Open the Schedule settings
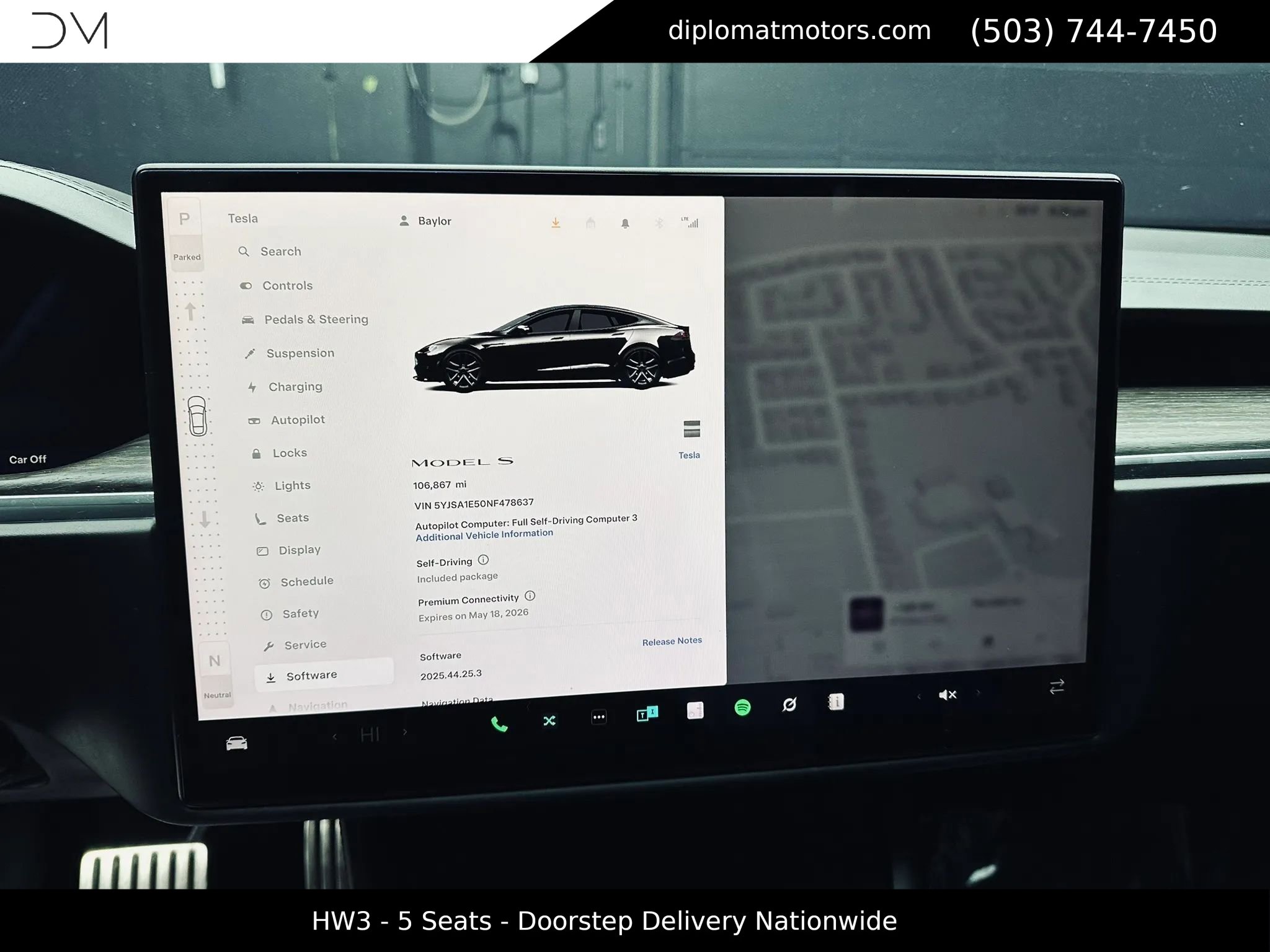Image resolution: width=1270 pixels, height=952 pixels. pos(297,582)
